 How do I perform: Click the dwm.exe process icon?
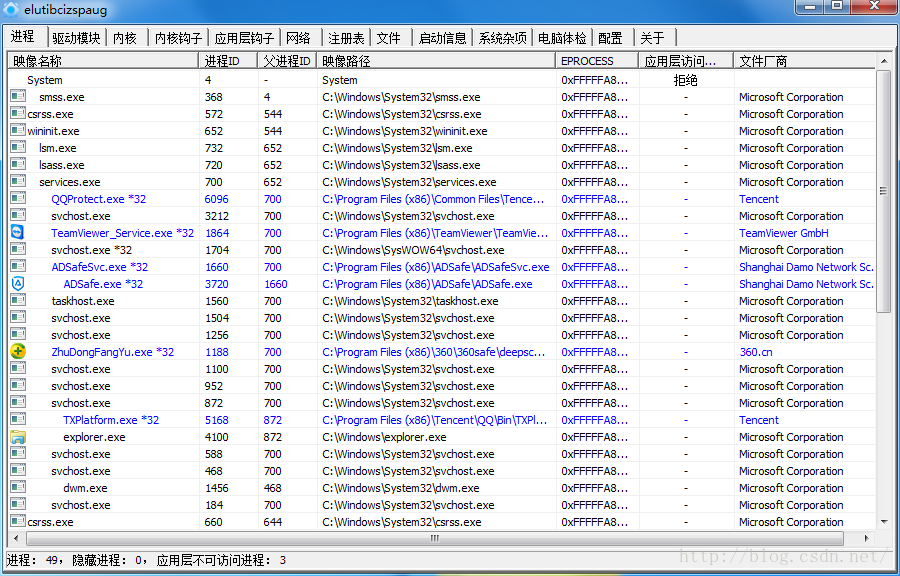(18, 488)
